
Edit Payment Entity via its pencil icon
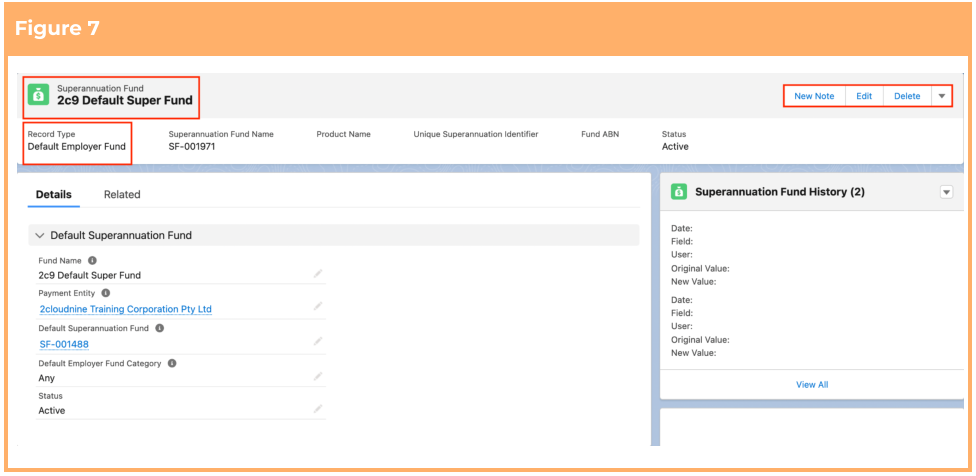(x=318, y=306)
